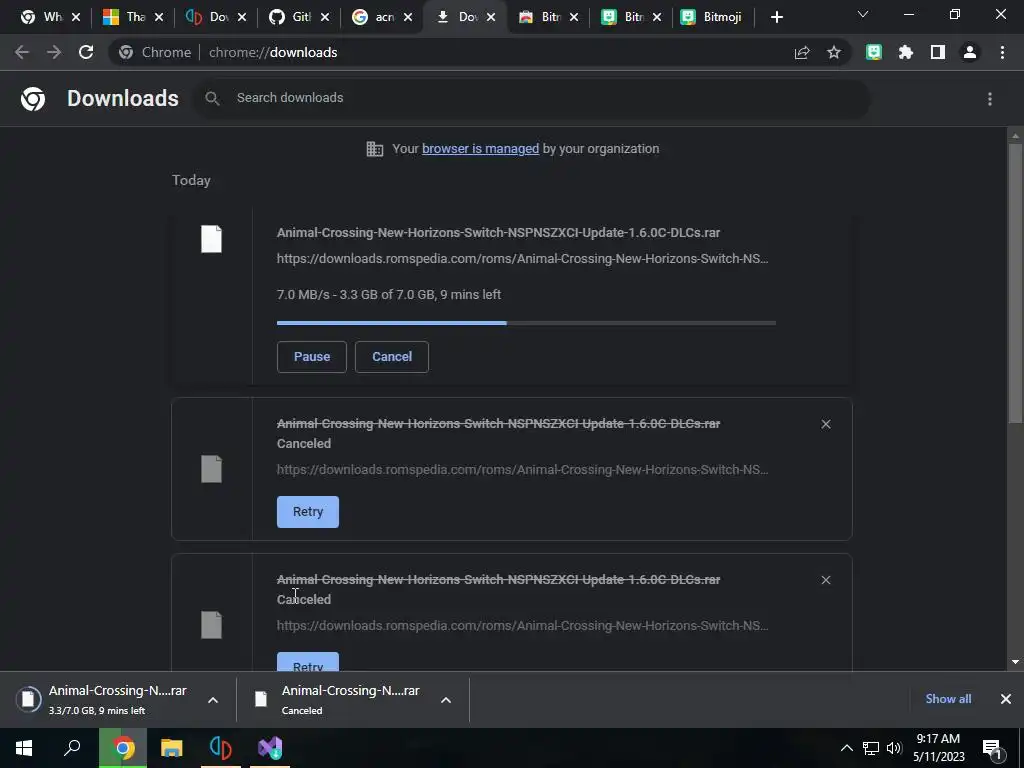The width and height of the screenshot is (1024, 768).
Task: Click the share page icon in address bar
Action: point(802,52)
